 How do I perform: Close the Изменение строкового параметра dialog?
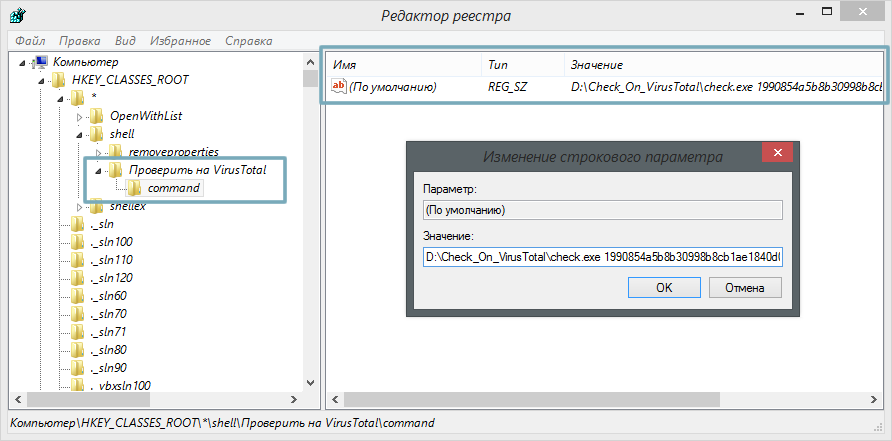[x=778, y=153]
